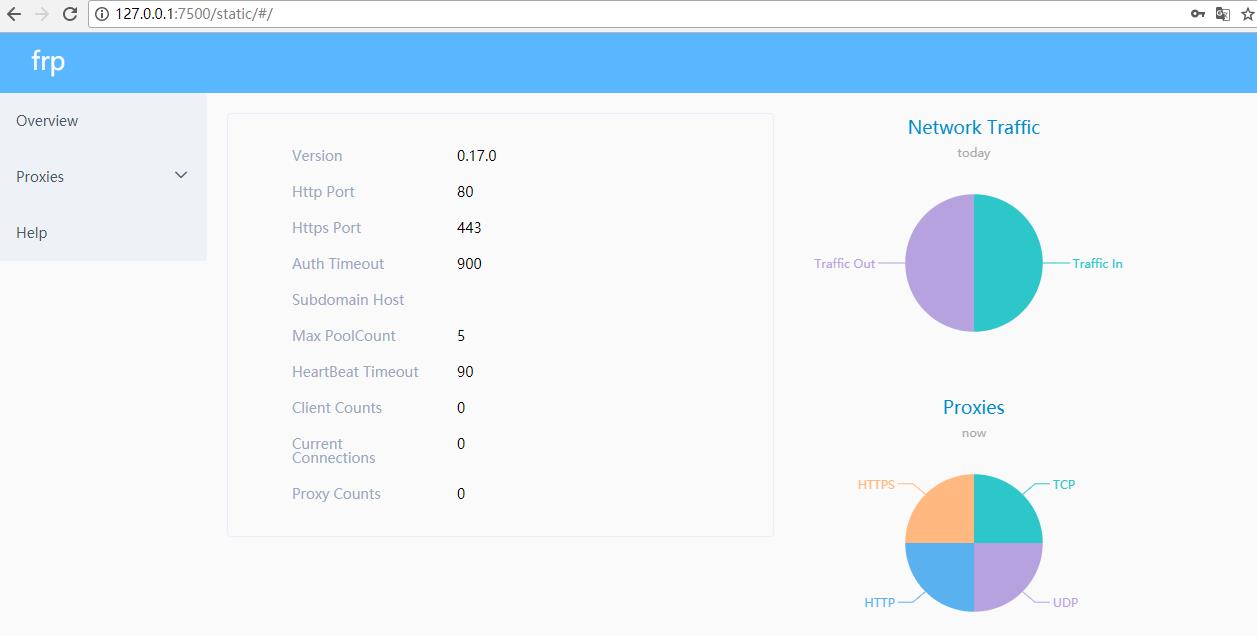Click the Version label
This screenshot has height=636, width=1257.
tap(317, 156)
